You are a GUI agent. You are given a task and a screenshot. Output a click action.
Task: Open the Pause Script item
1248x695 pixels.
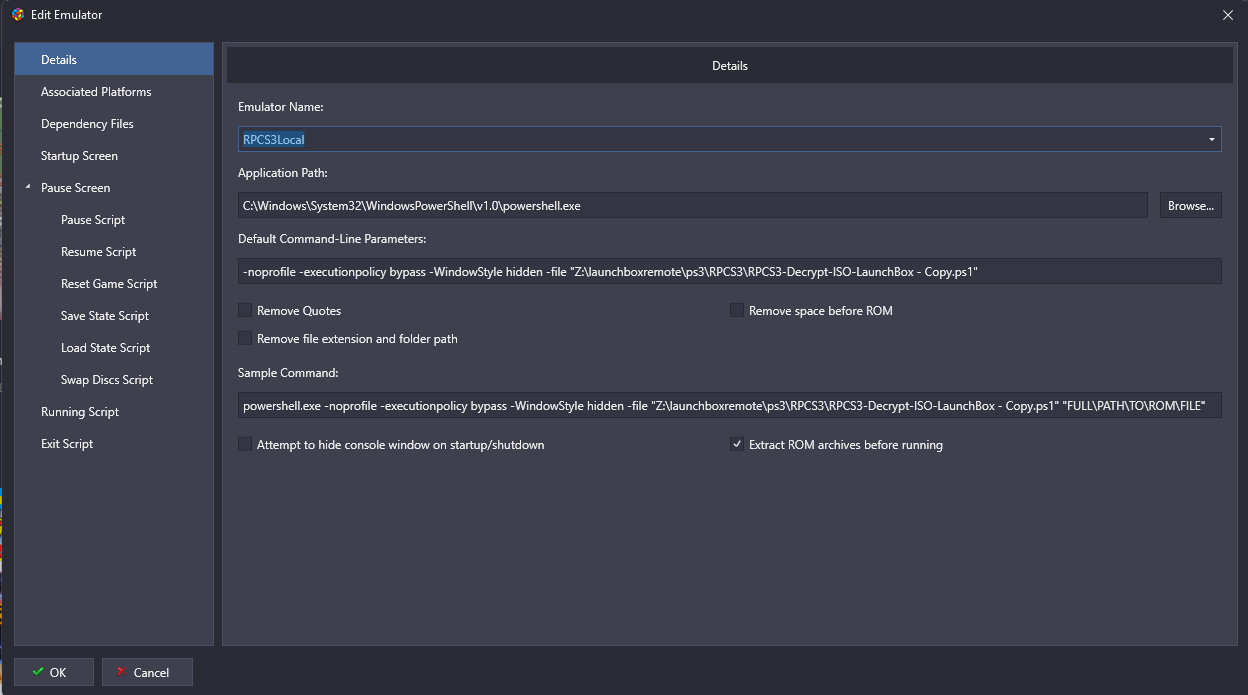(x=114, y=220)
